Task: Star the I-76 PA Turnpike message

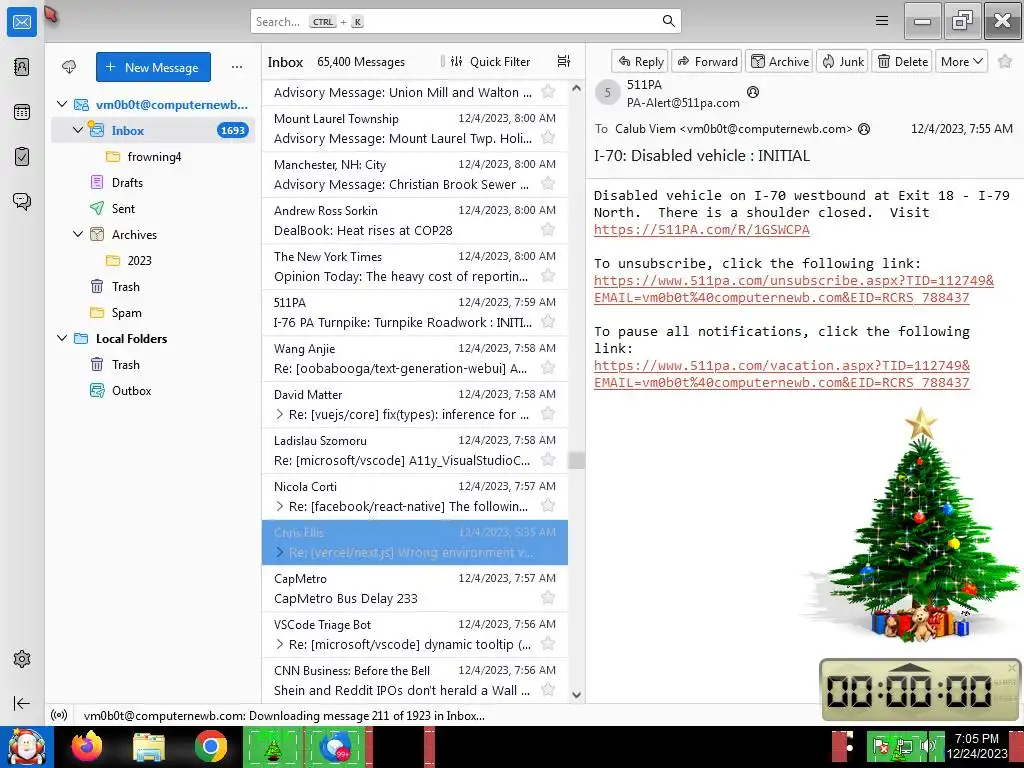Action: (x=548, y=322)
